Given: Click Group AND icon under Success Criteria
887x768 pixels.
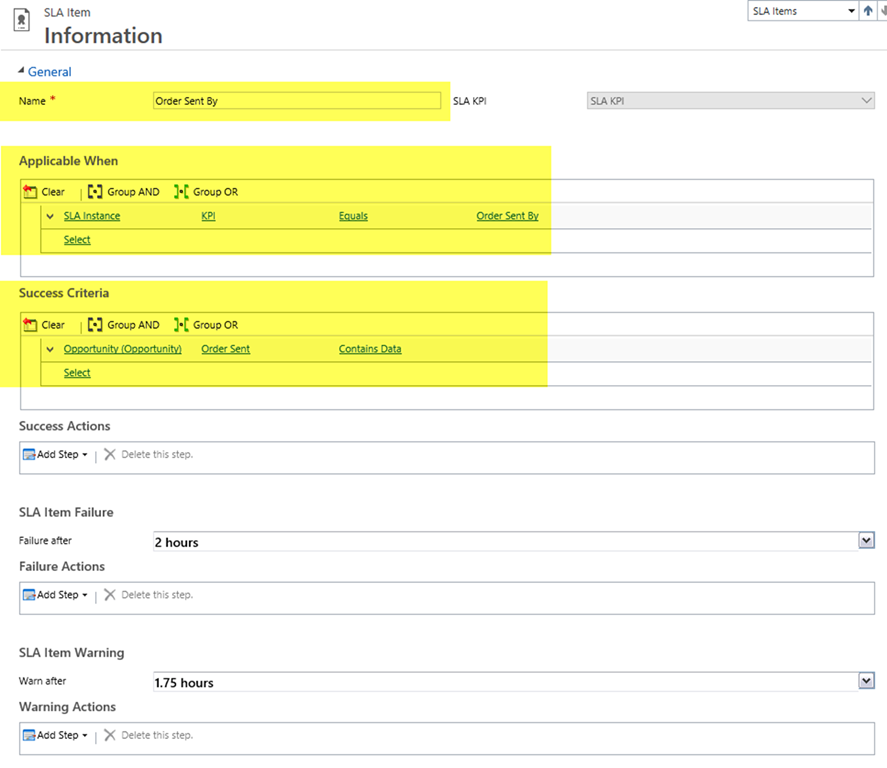Looking at the screenshot, I should (95, 325).
